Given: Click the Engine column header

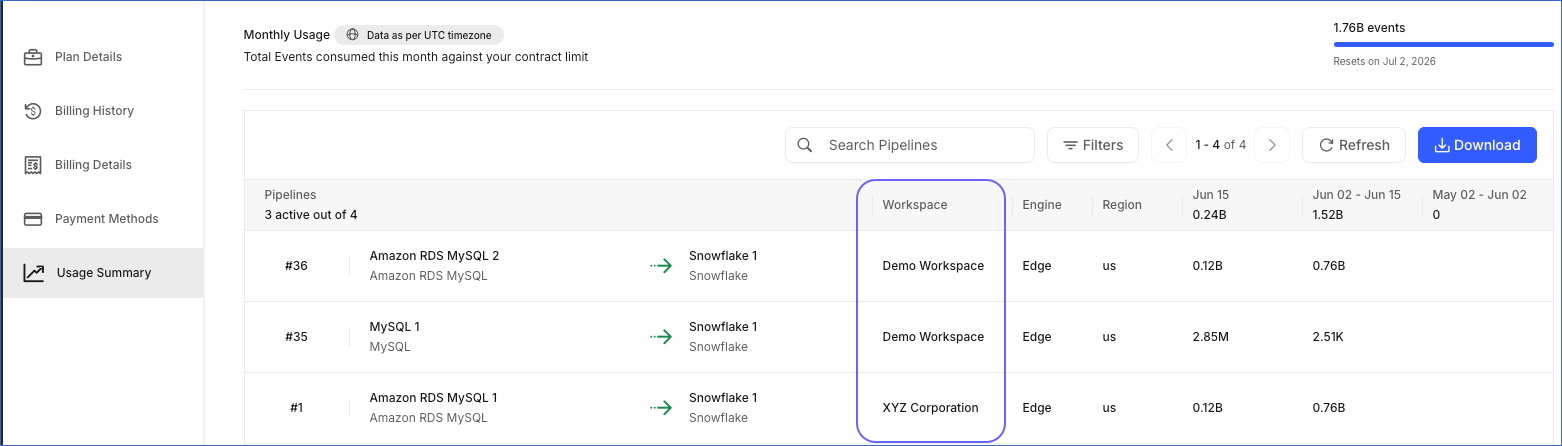Looking at the screenshot, I should (1042, 205).
